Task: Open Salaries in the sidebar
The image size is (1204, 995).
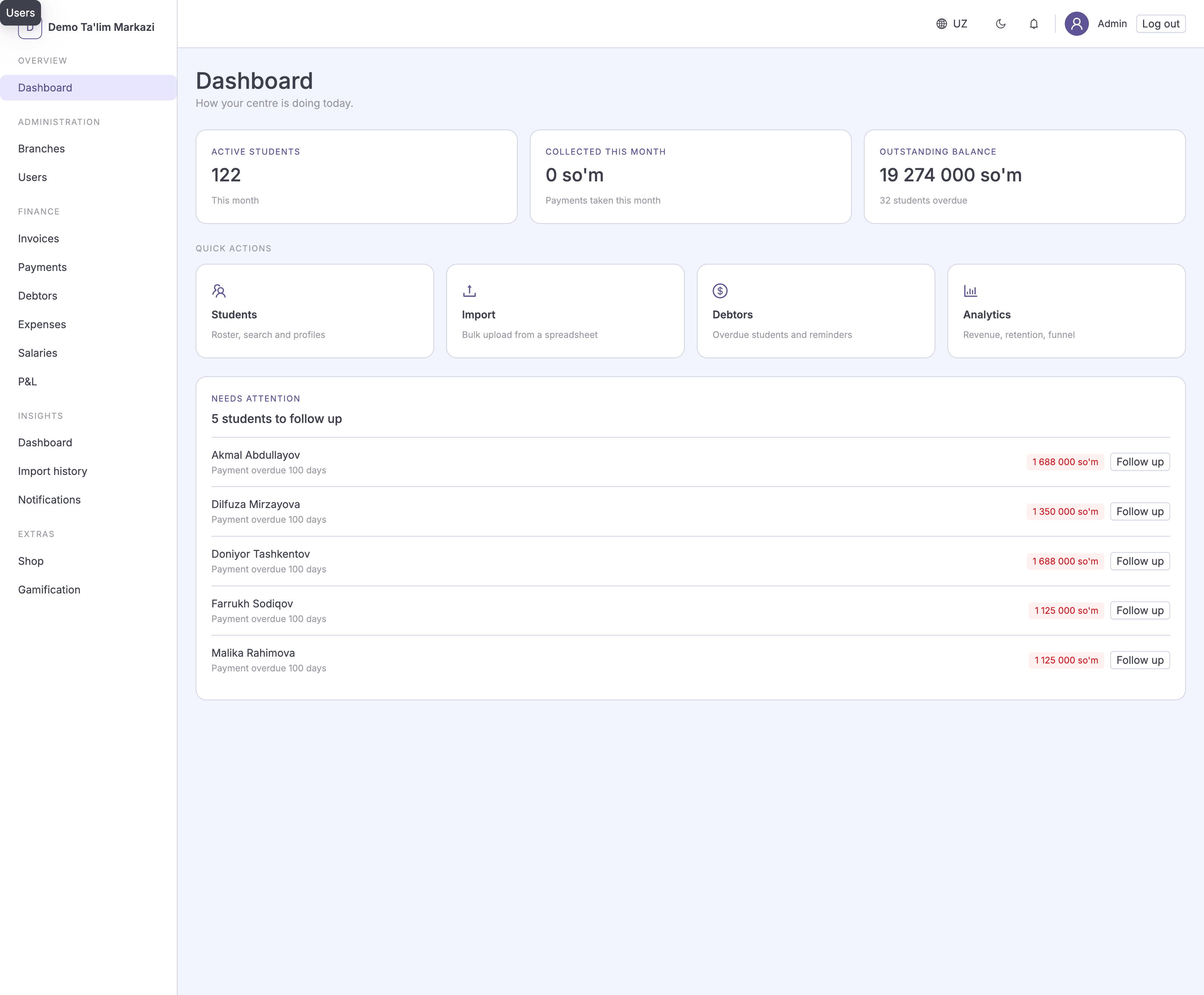Action: coord(88,353)
